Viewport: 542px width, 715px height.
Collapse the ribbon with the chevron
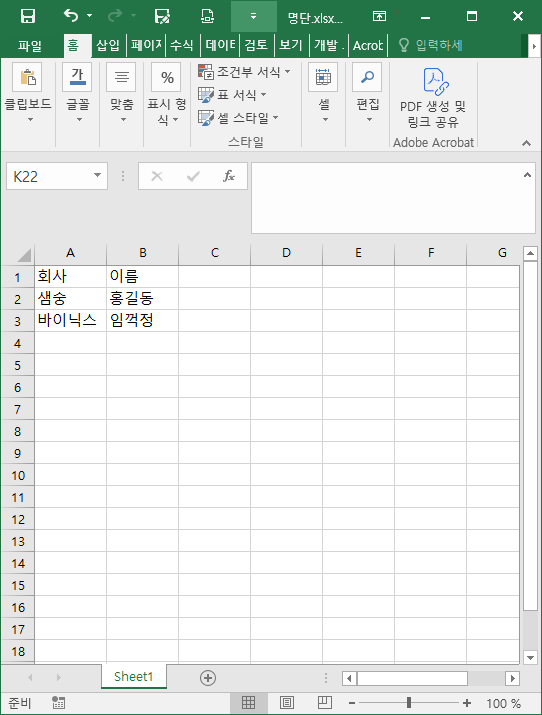point(527,143)
